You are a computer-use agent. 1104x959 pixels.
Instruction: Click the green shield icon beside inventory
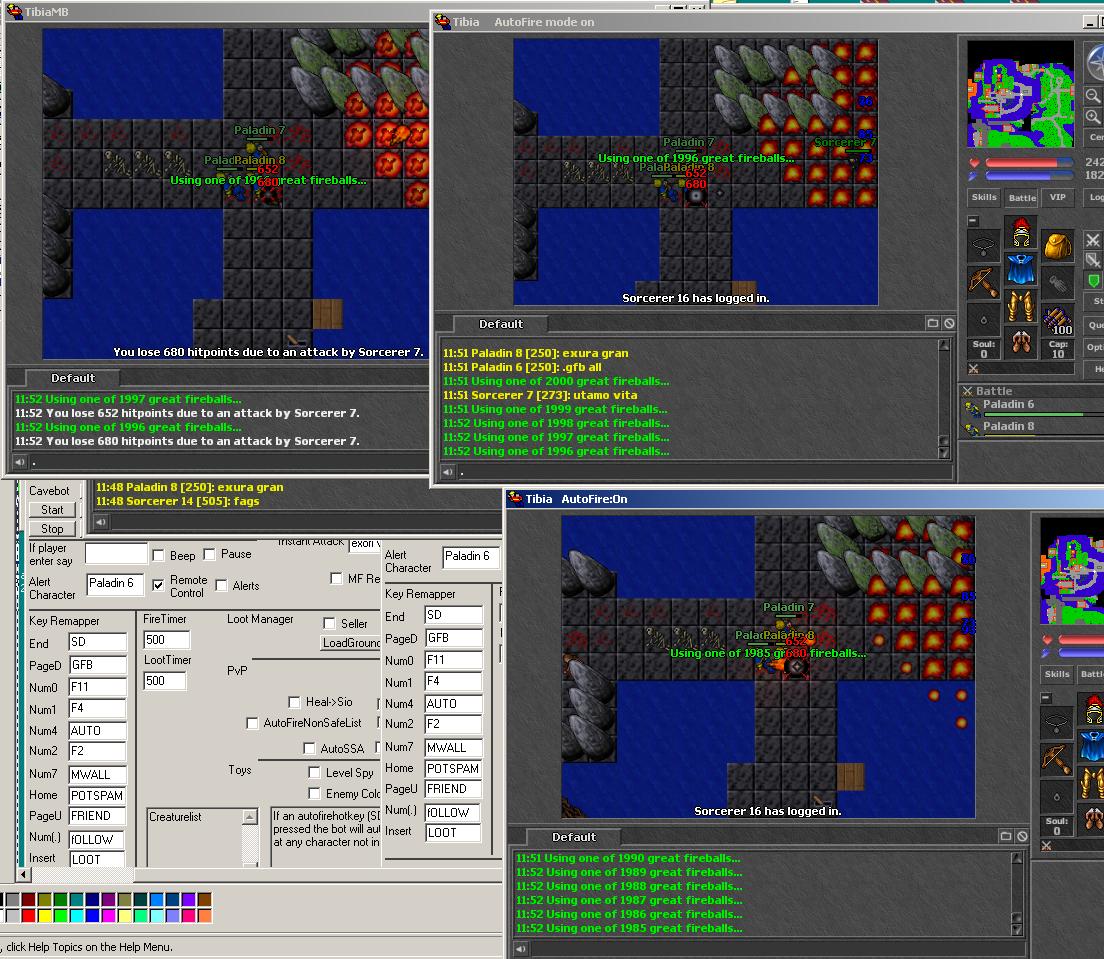1093,281
